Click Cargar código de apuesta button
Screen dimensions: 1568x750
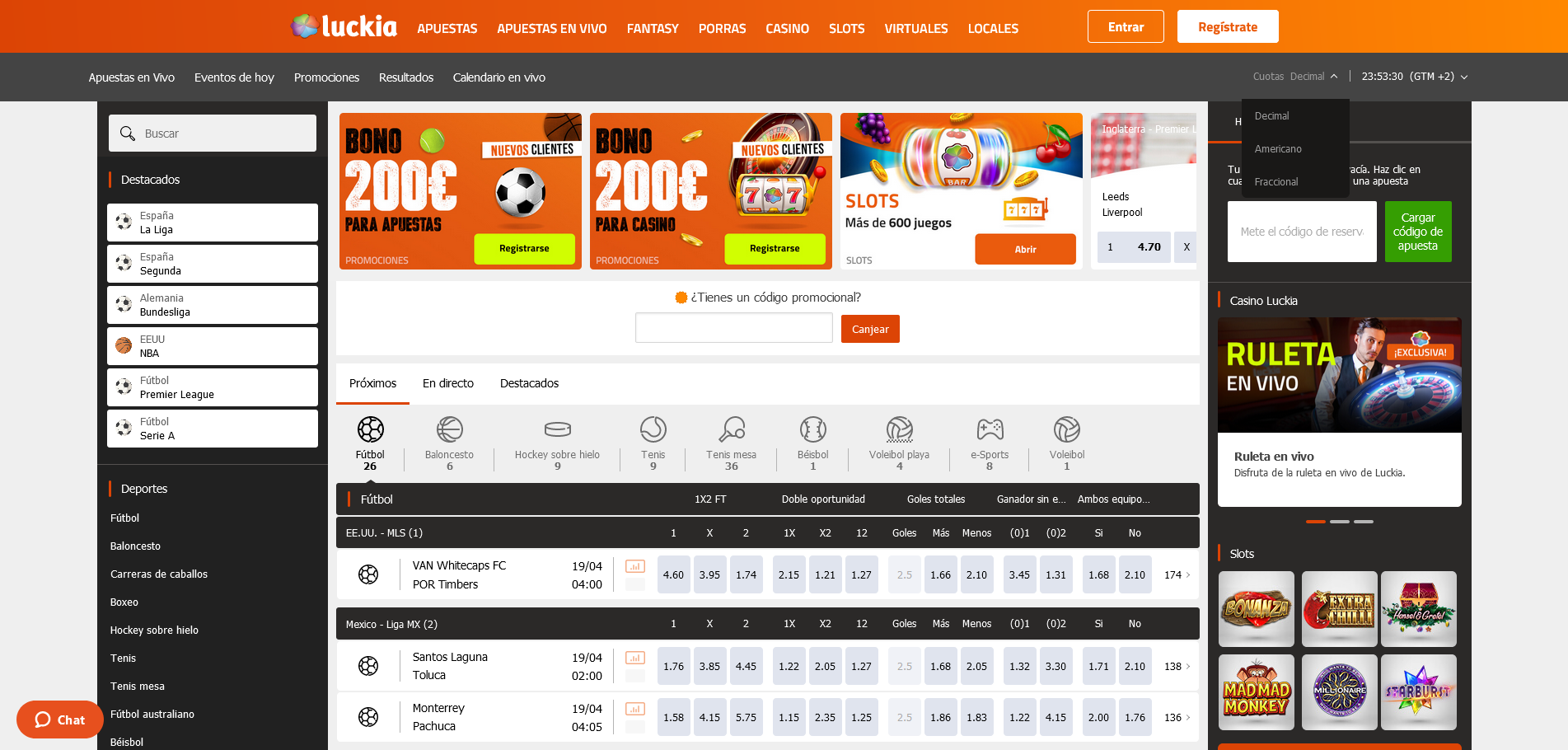(1418, 232)
